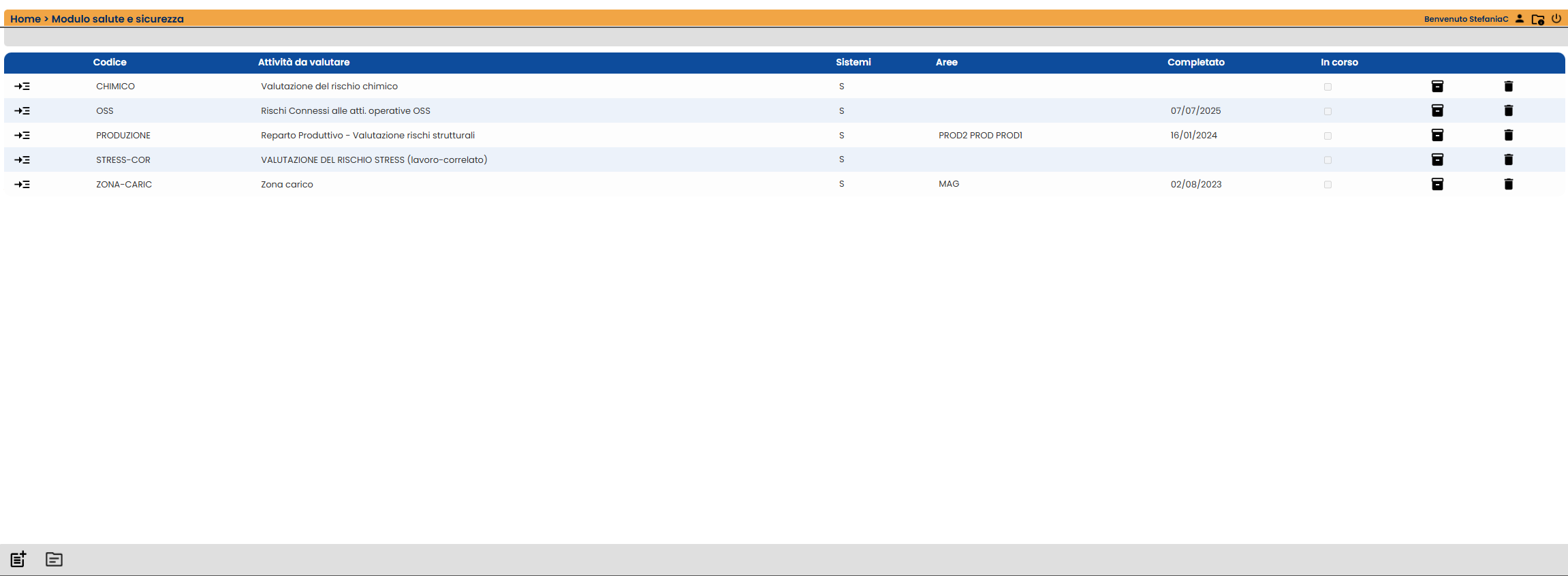Open the ZONA-CARIC row detail arrow icon

(22, 185)
